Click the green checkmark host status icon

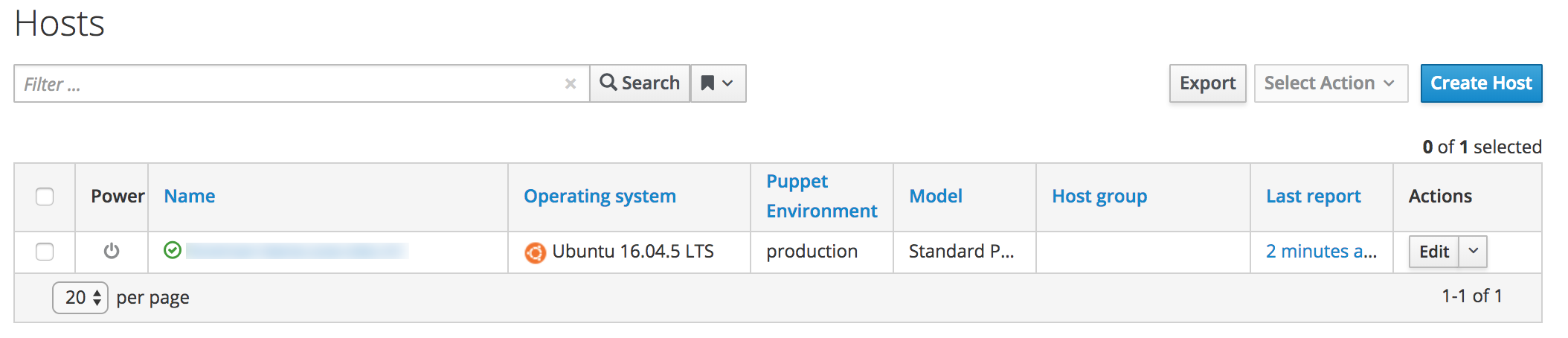pos(173,250)
